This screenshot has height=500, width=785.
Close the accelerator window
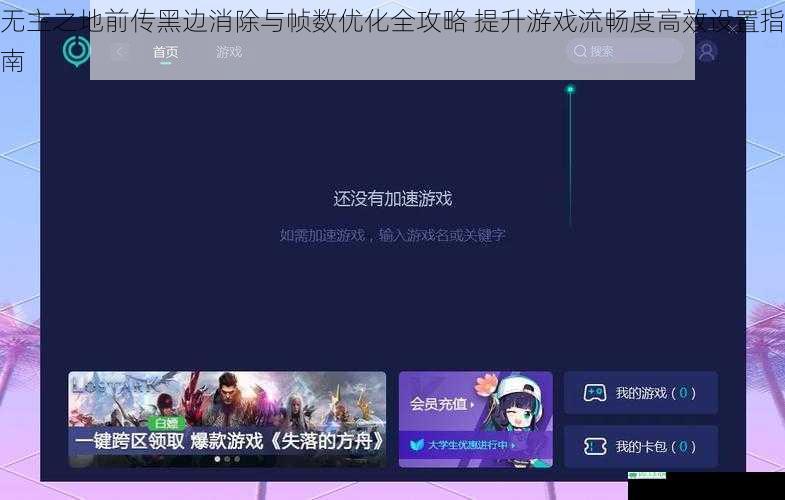[x=732, y=30]
